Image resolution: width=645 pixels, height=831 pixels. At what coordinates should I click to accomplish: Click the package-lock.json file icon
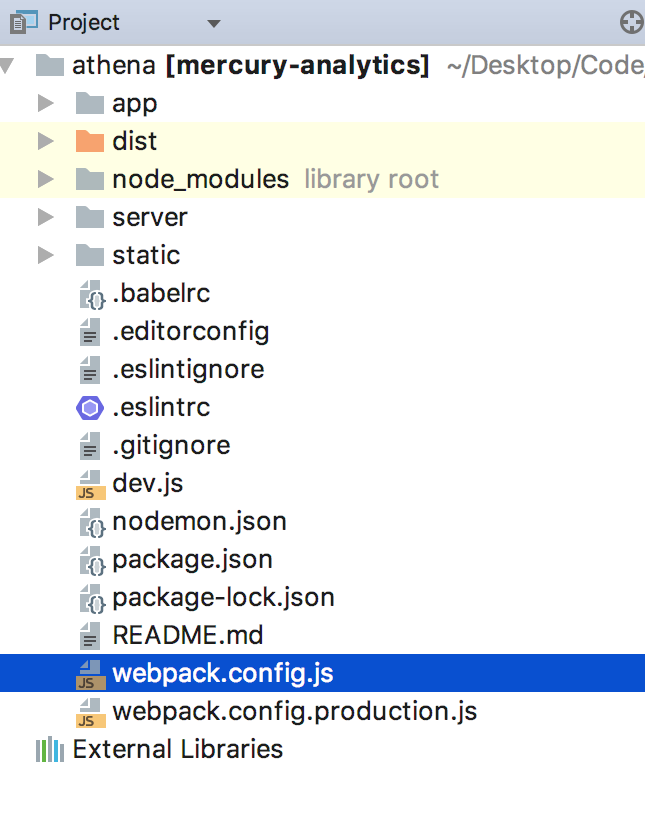pos(92,598)
